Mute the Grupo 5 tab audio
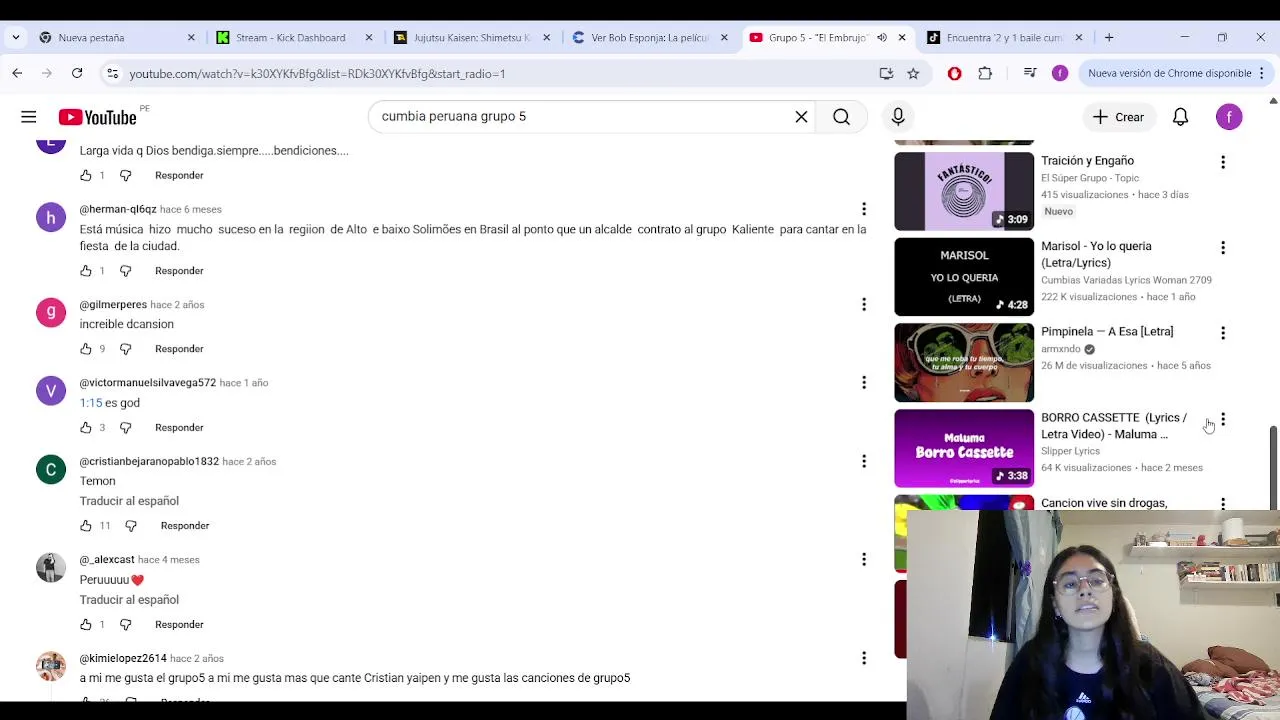The image size is (1280, 720). [x=882, y=38]
